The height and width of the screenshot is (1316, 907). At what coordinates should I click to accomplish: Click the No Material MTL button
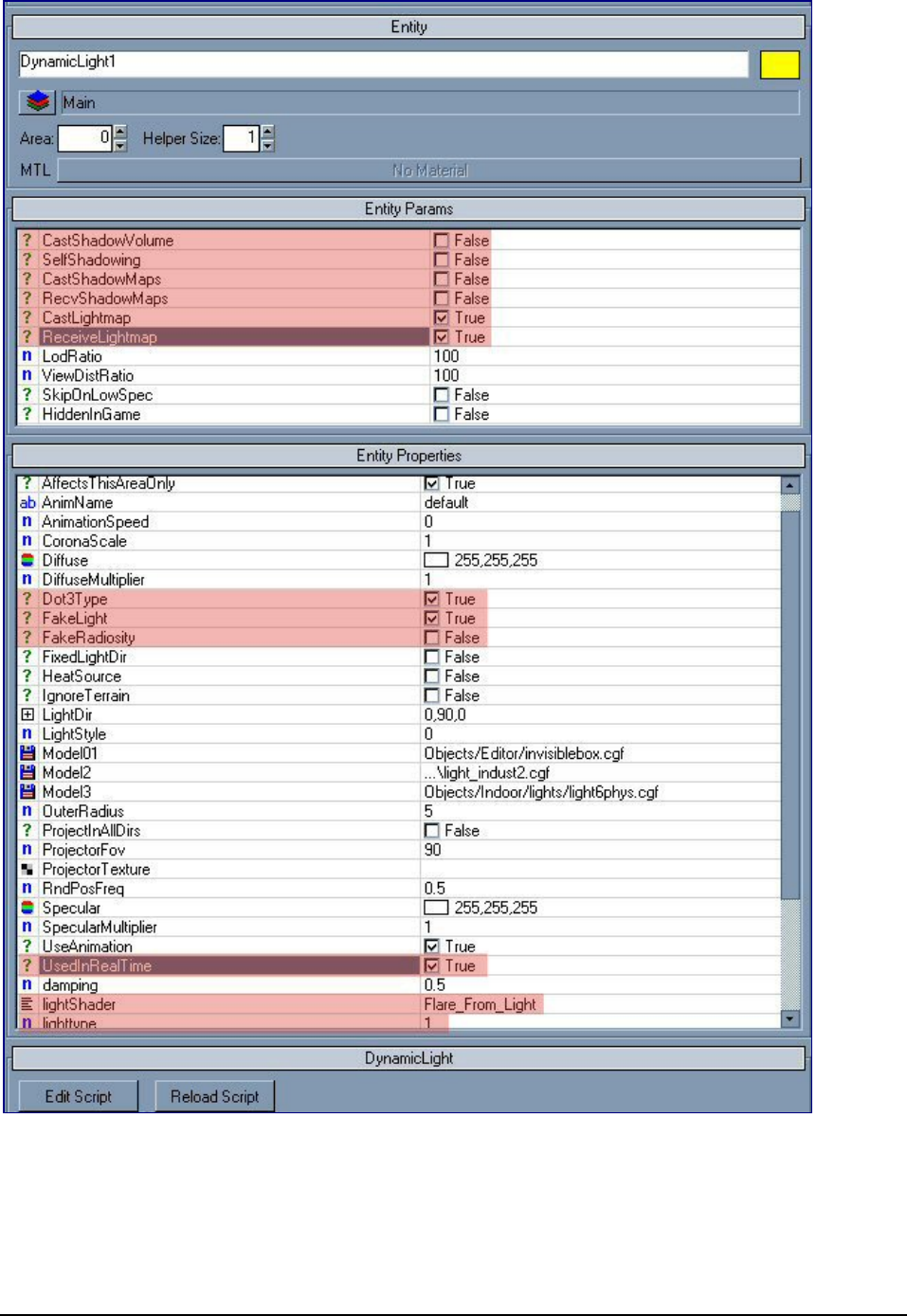point(429,171)
